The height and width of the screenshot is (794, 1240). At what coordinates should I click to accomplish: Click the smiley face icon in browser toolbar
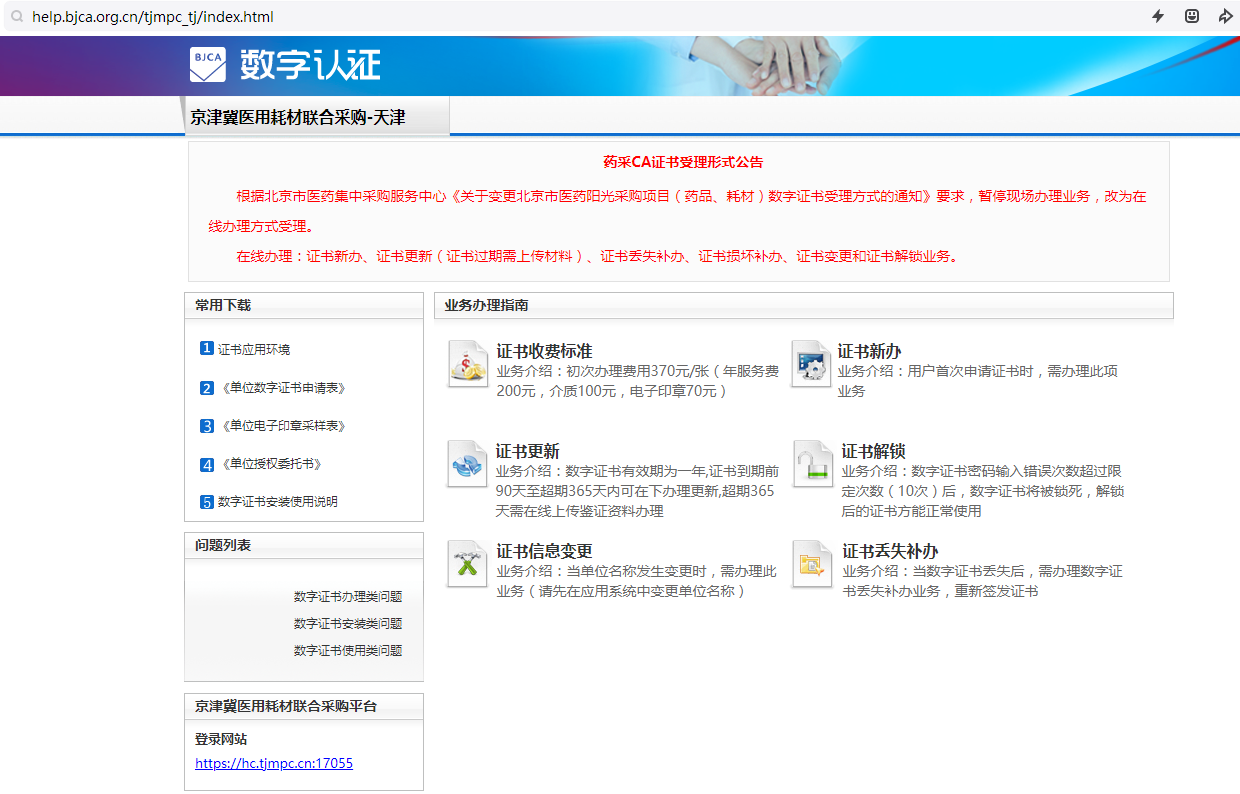coord(1192,16)
